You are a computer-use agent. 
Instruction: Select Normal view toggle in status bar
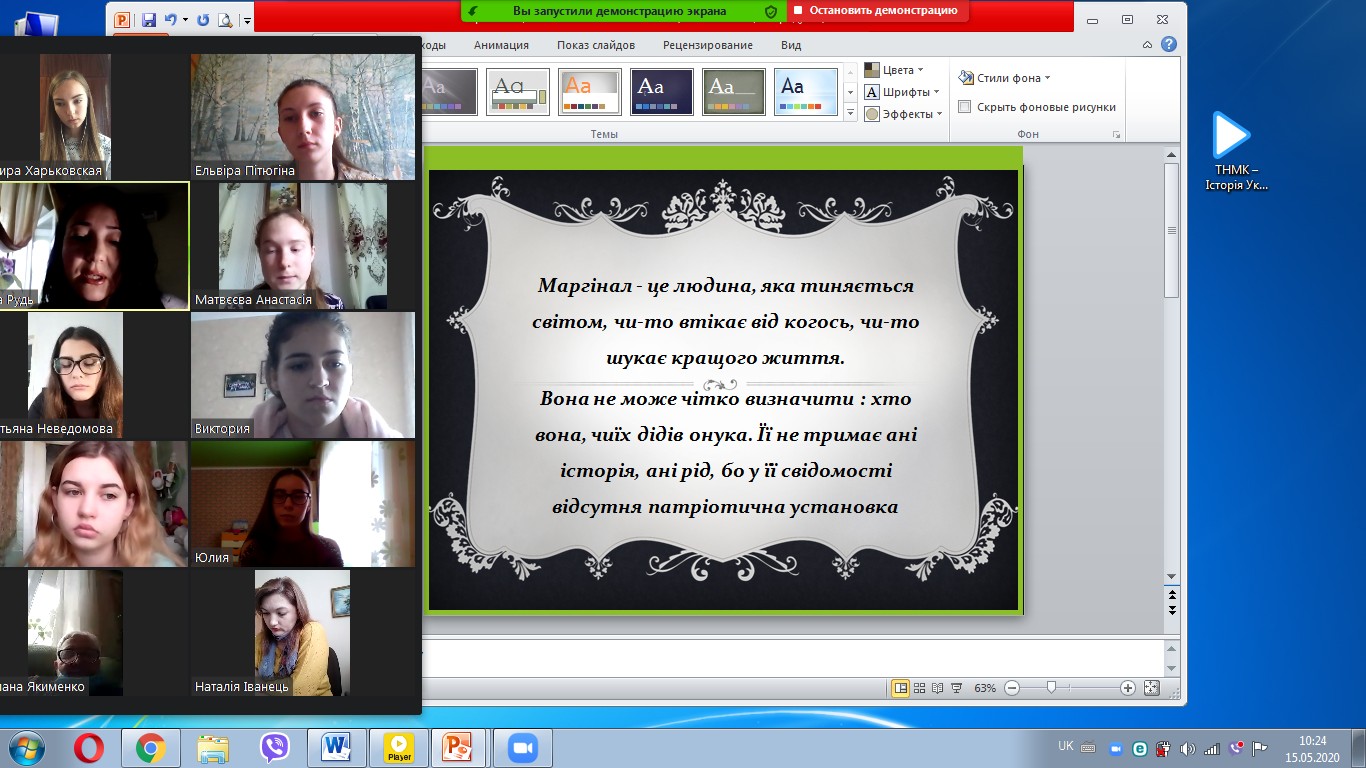coord(901,688)
